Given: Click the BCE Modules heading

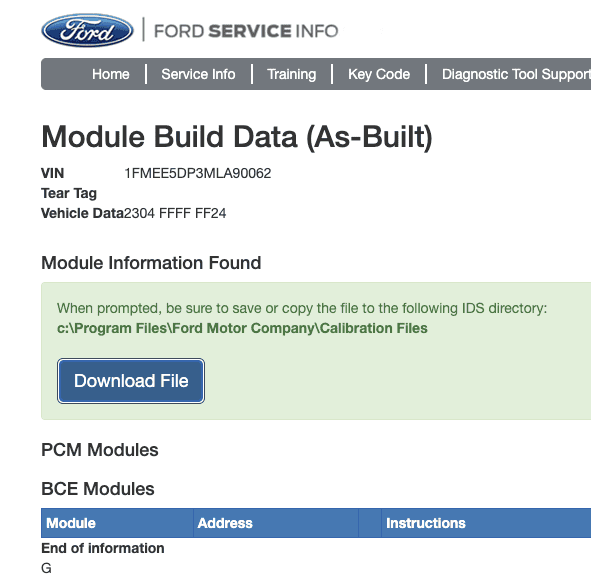Looking at the screenshot, I should pos(98,489).
